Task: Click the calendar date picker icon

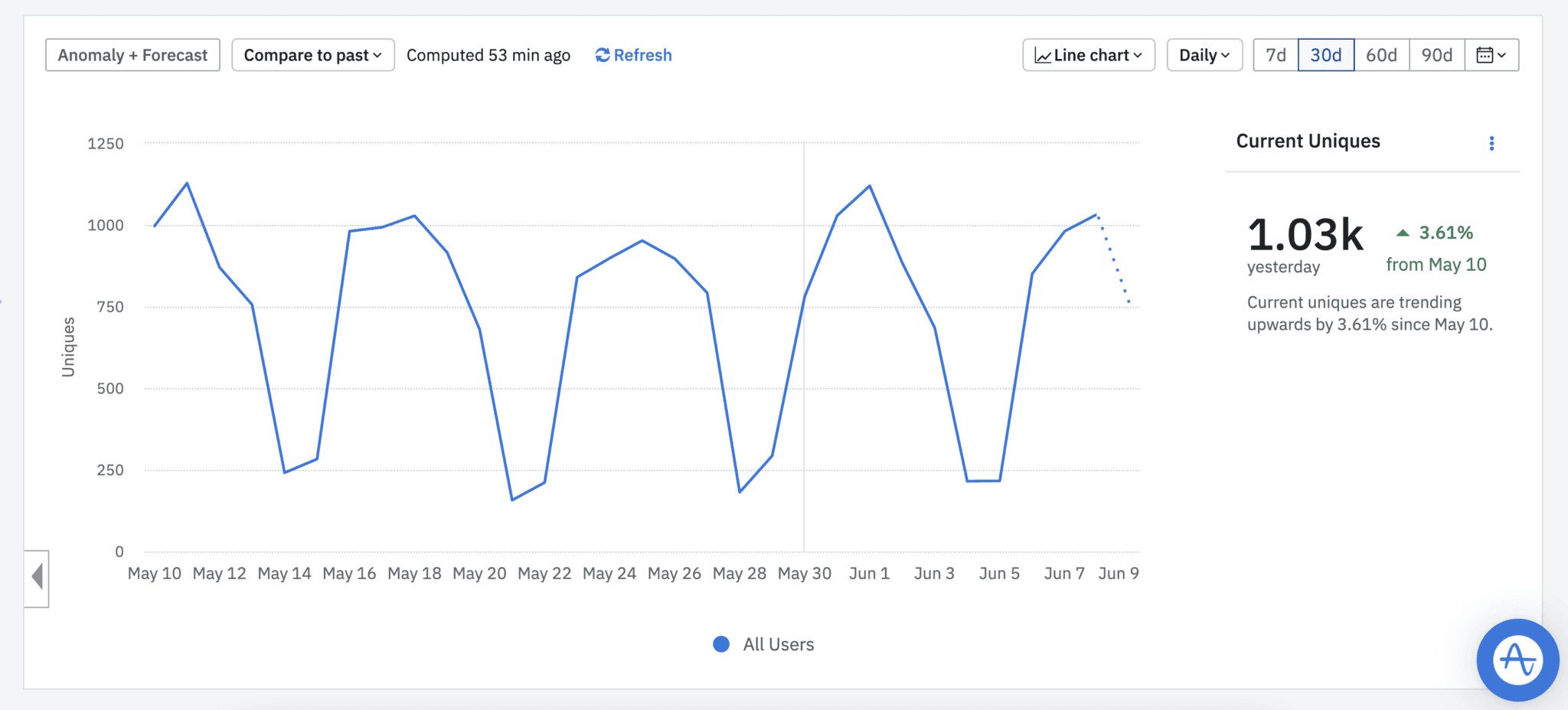Action: tap(1485, 55)
